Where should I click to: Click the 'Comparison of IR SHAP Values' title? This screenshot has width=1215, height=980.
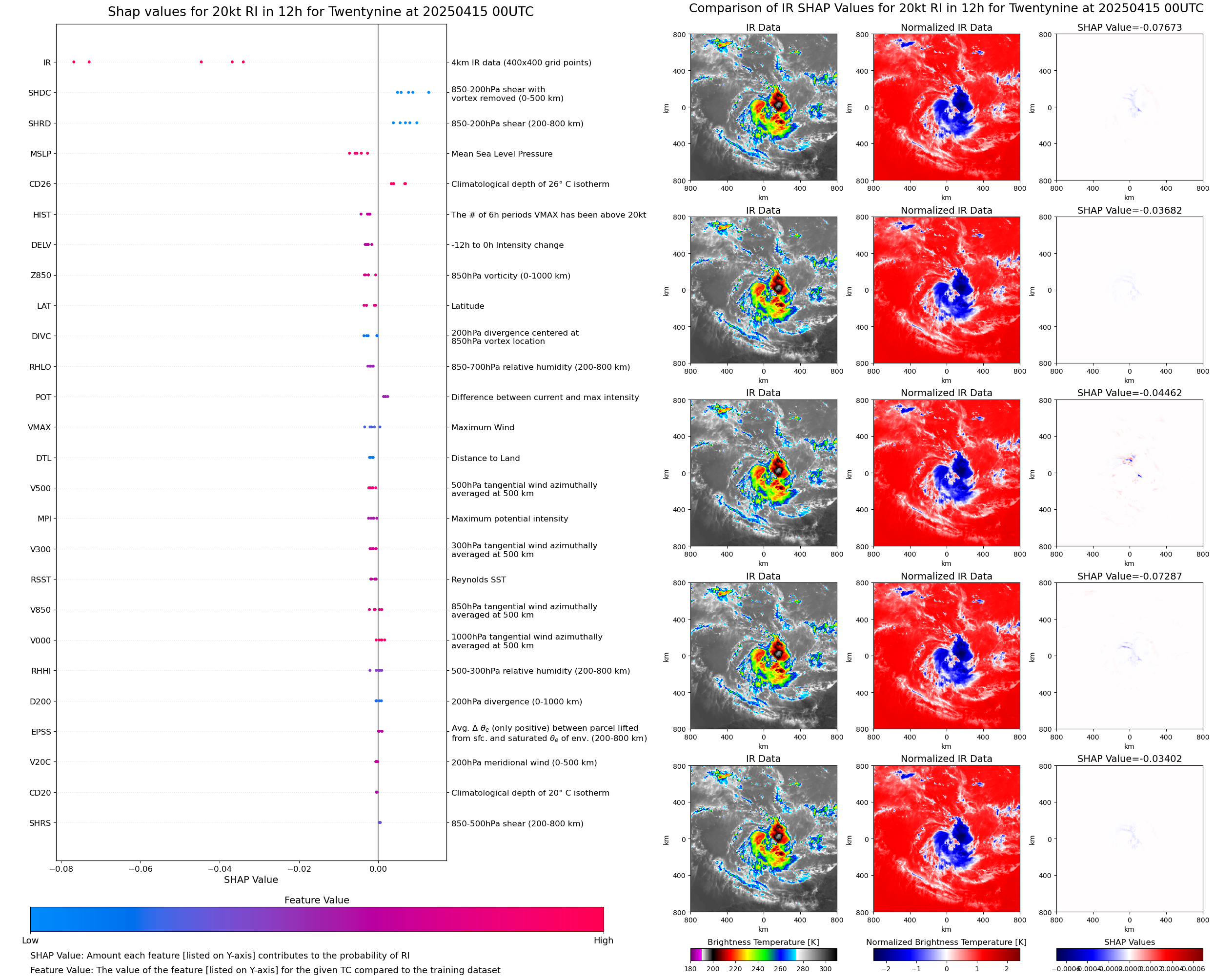(x=946, y=8)
